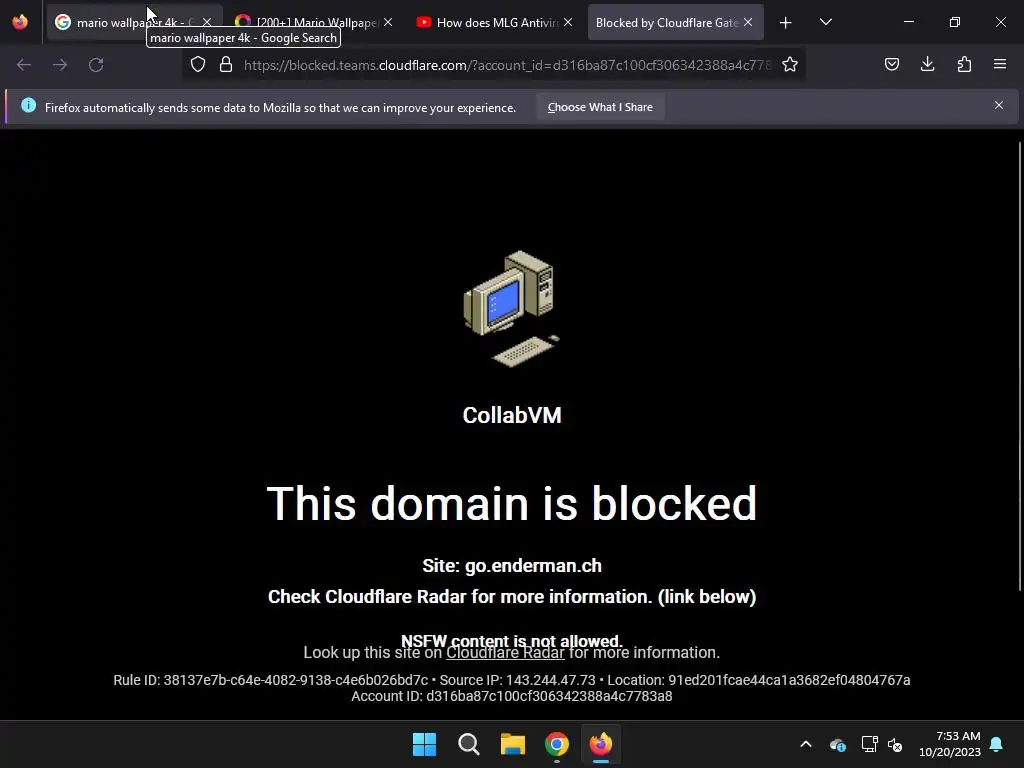Open the tracking protection shield icon
The image size is (1024, 768).
(x=198, y=64)
